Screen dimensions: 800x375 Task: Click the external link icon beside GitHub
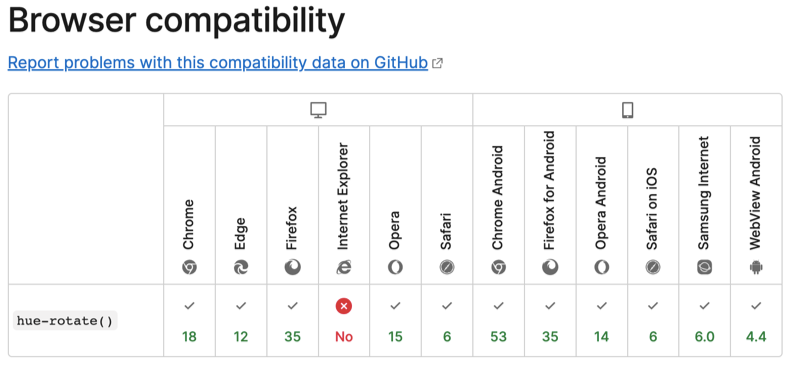click(437, 63)
